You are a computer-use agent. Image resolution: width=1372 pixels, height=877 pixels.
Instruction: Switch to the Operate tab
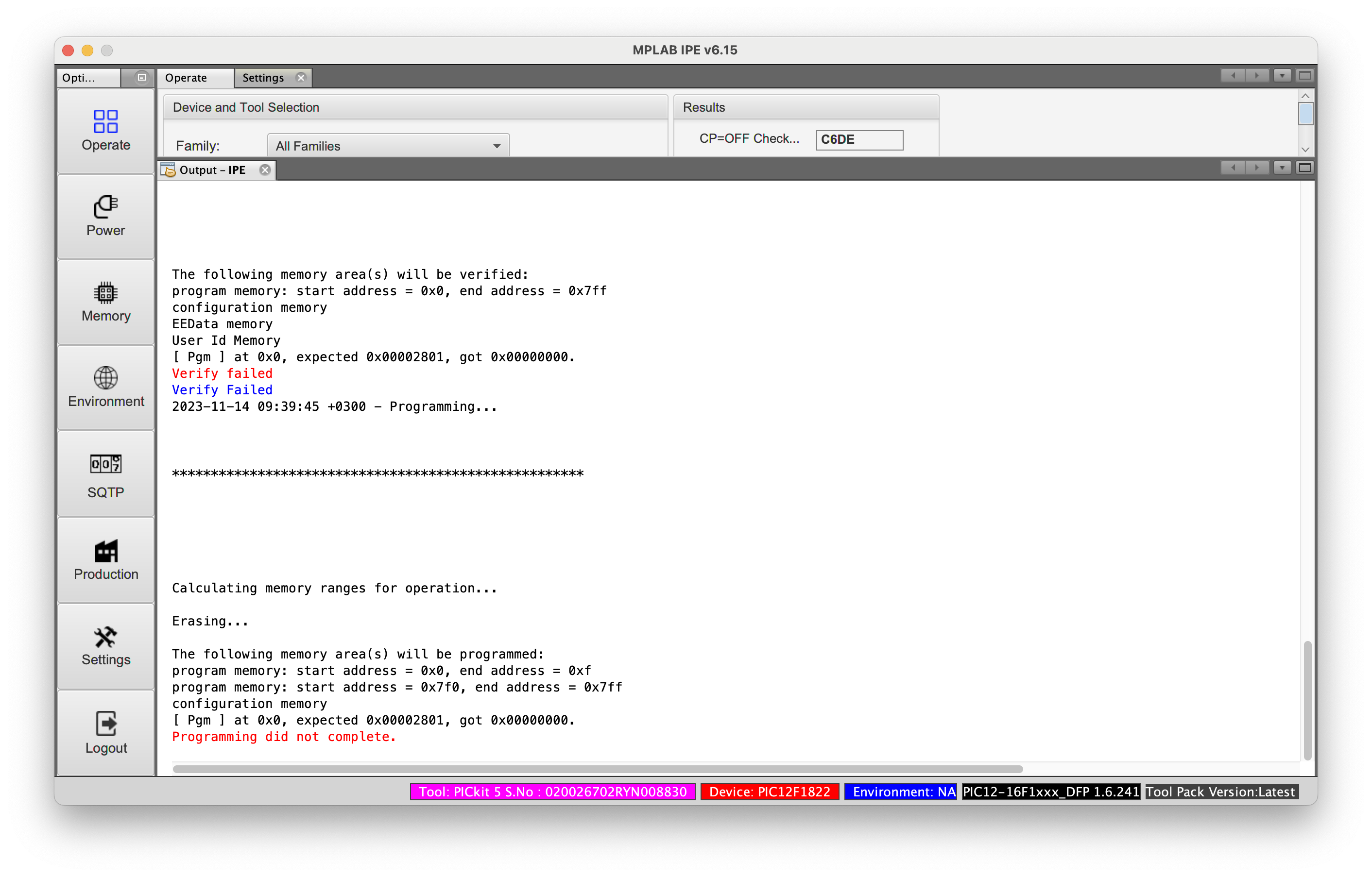click(x=186, y=77)
